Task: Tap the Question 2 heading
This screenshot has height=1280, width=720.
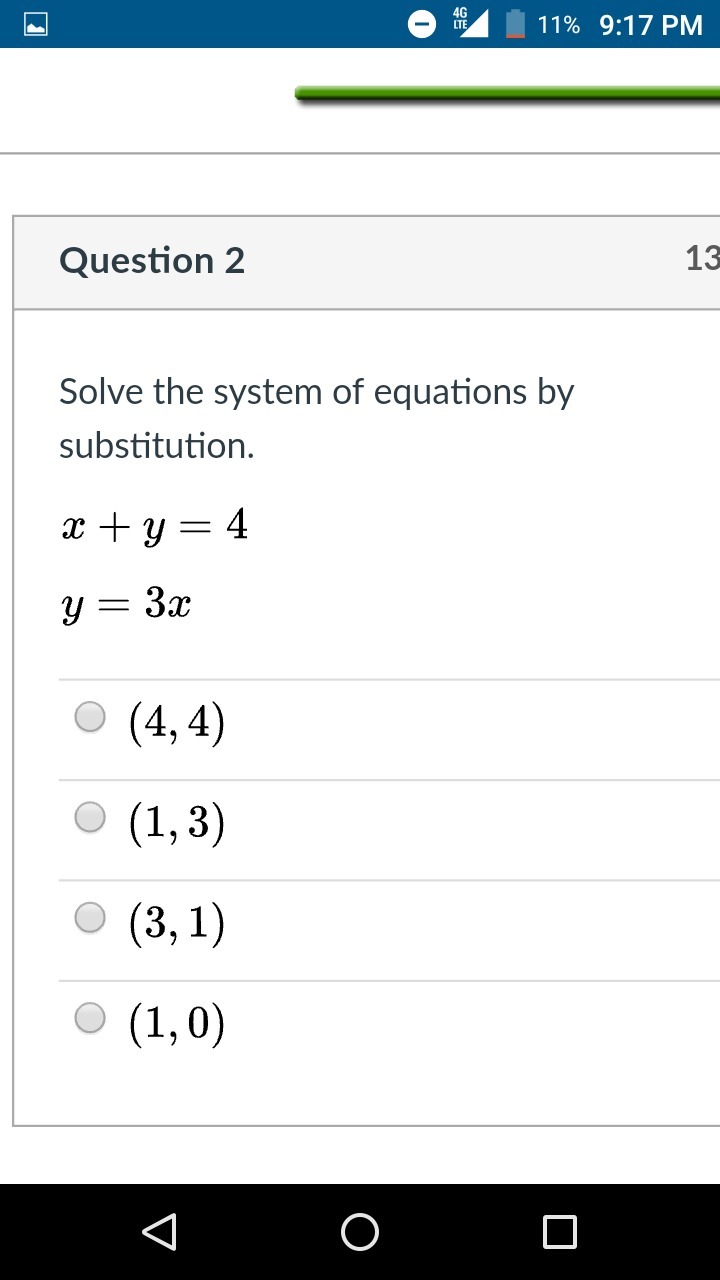Action: click(x=152, y=261)
